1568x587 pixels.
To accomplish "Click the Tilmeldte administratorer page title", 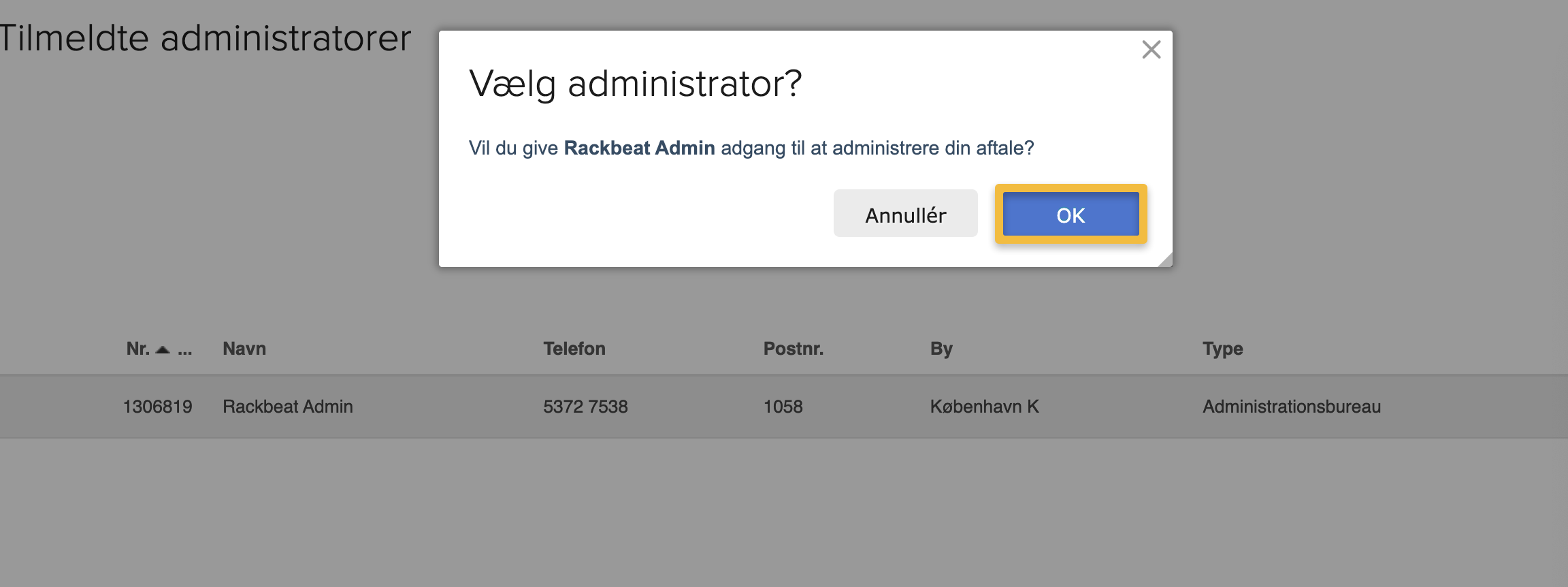I will [x=204, y=37].
